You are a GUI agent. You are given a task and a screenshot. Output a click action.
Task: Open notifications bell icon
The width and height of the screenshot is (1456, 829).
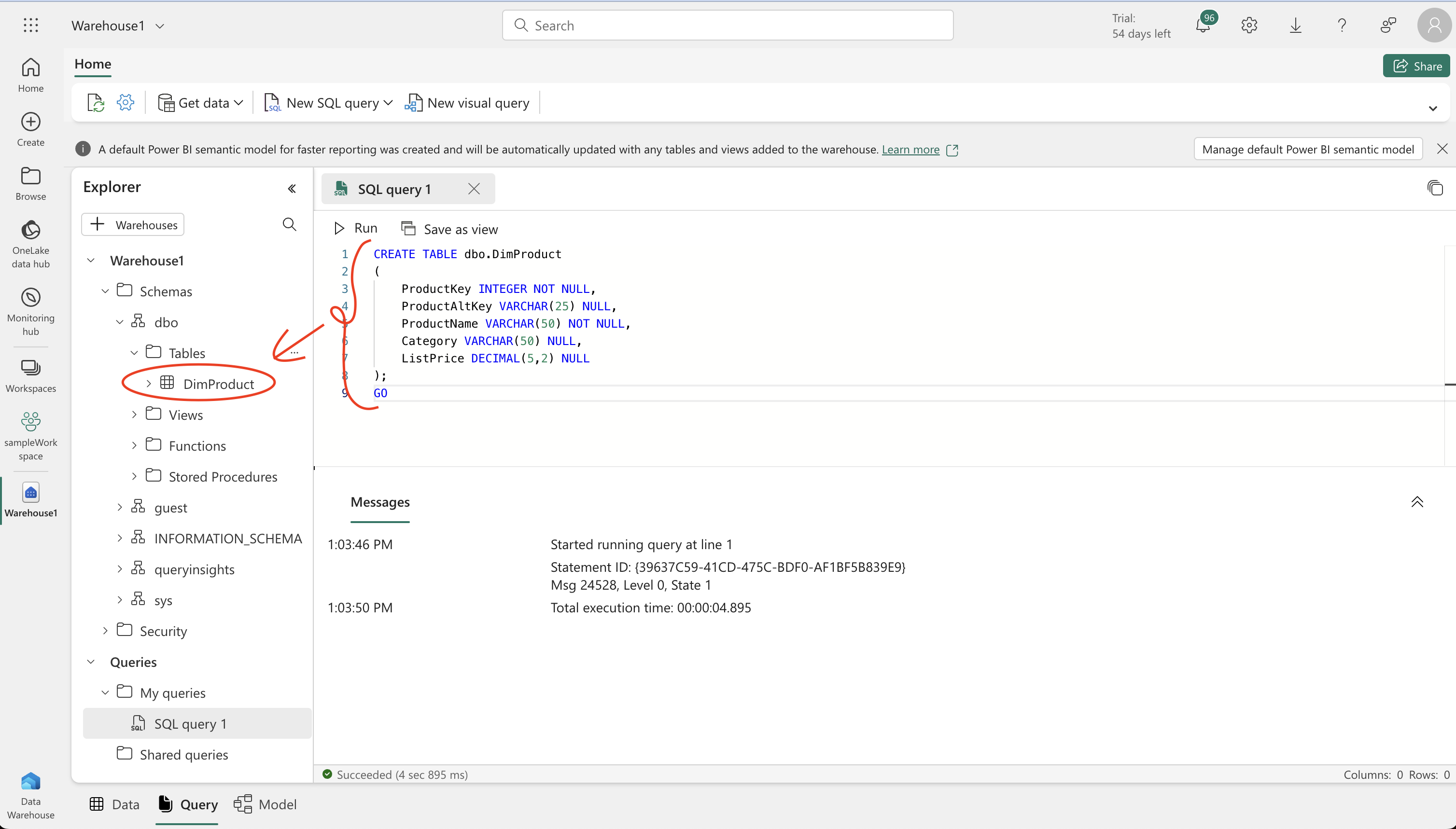(1203, 25)
